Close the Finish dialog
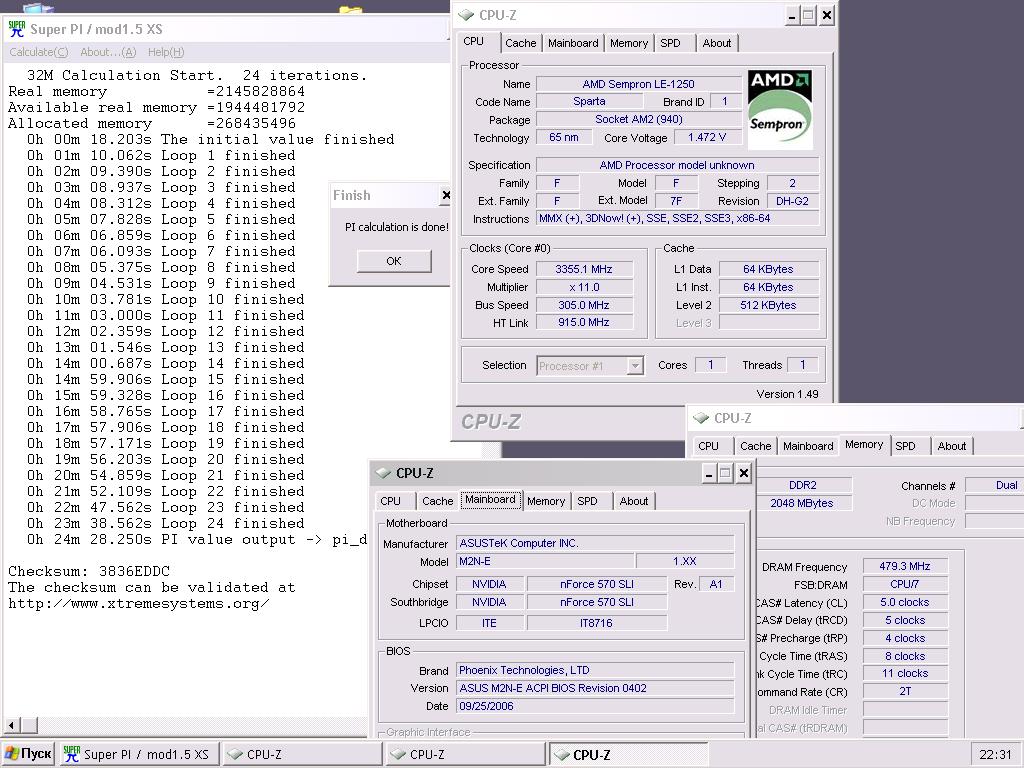 tap(445, 195)
